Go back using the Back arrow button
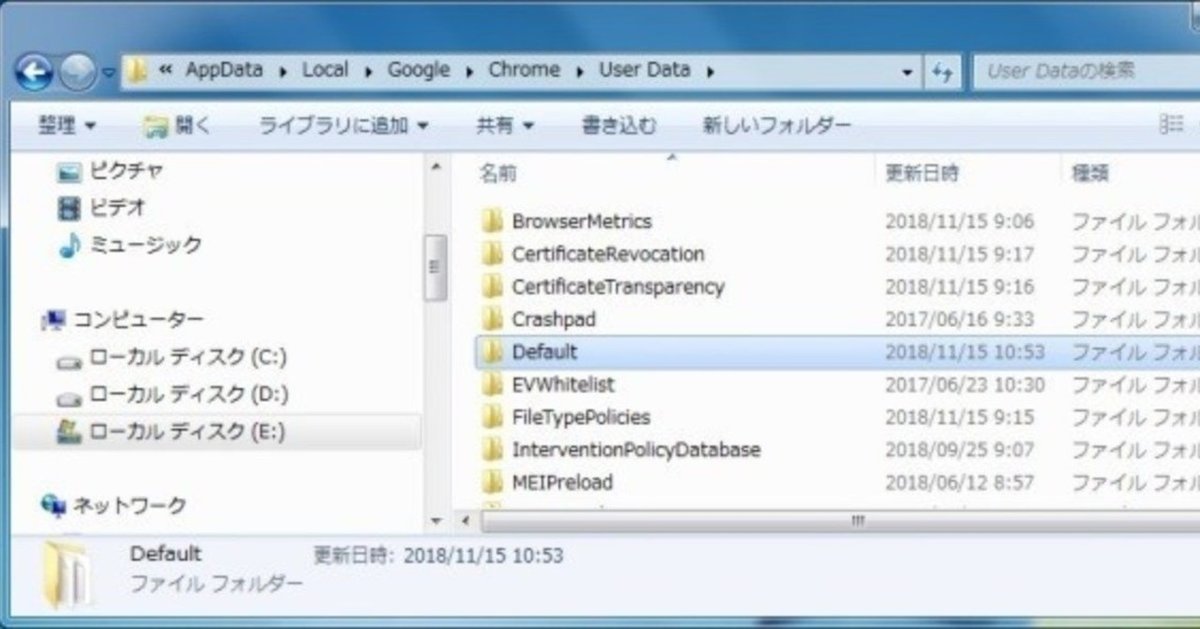Viewport: 1200px width, 629px height. coord(36,71)
